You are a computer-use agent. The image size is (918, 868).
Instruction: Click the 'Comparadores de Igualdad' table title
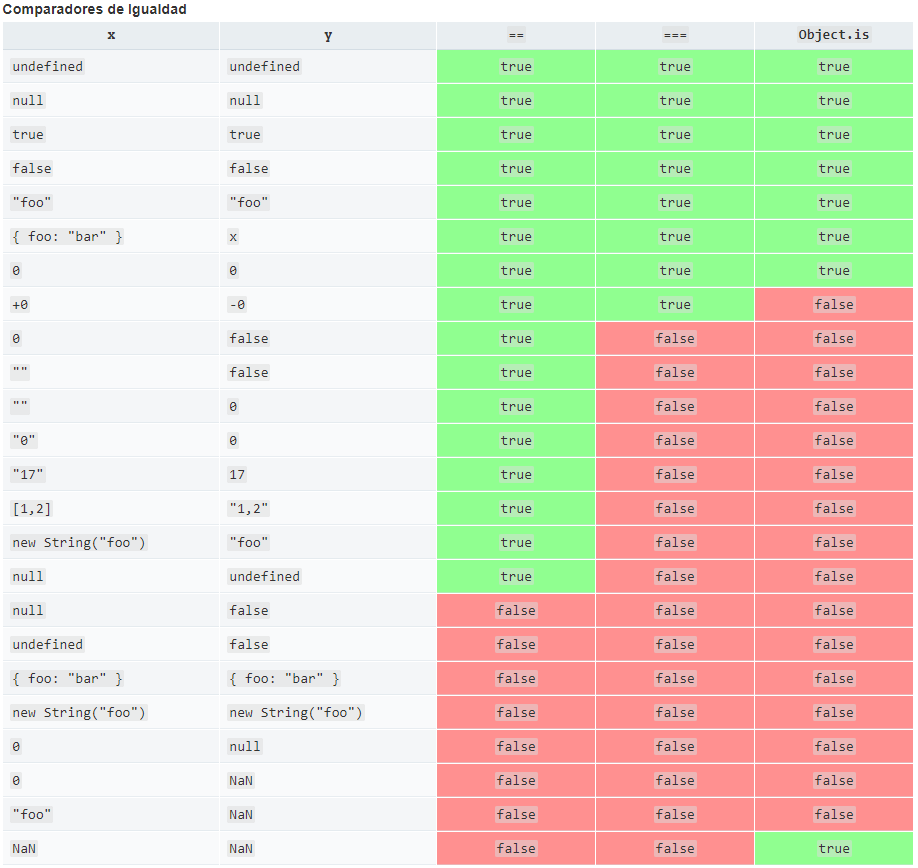[x=94, y=9]
